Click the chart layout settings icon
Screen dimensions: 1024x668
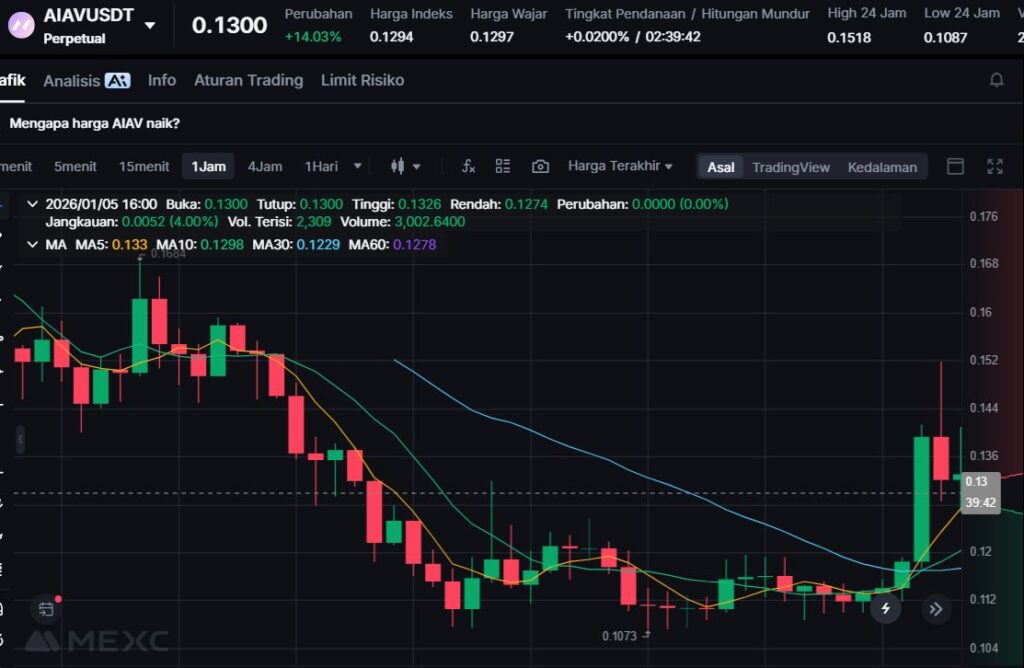pos(503,166)
